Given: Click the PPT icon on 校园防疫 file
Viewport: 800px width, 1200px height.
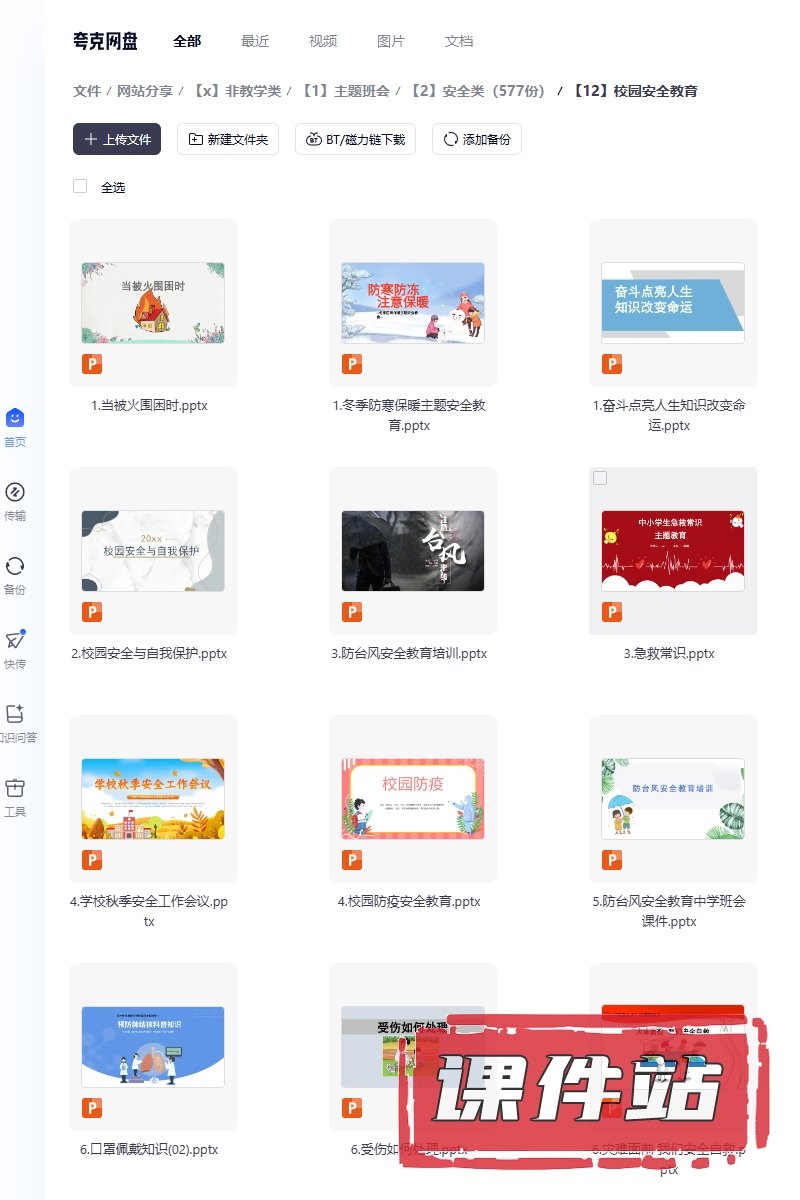Looking at the screenshot, I should click(352, 860).
